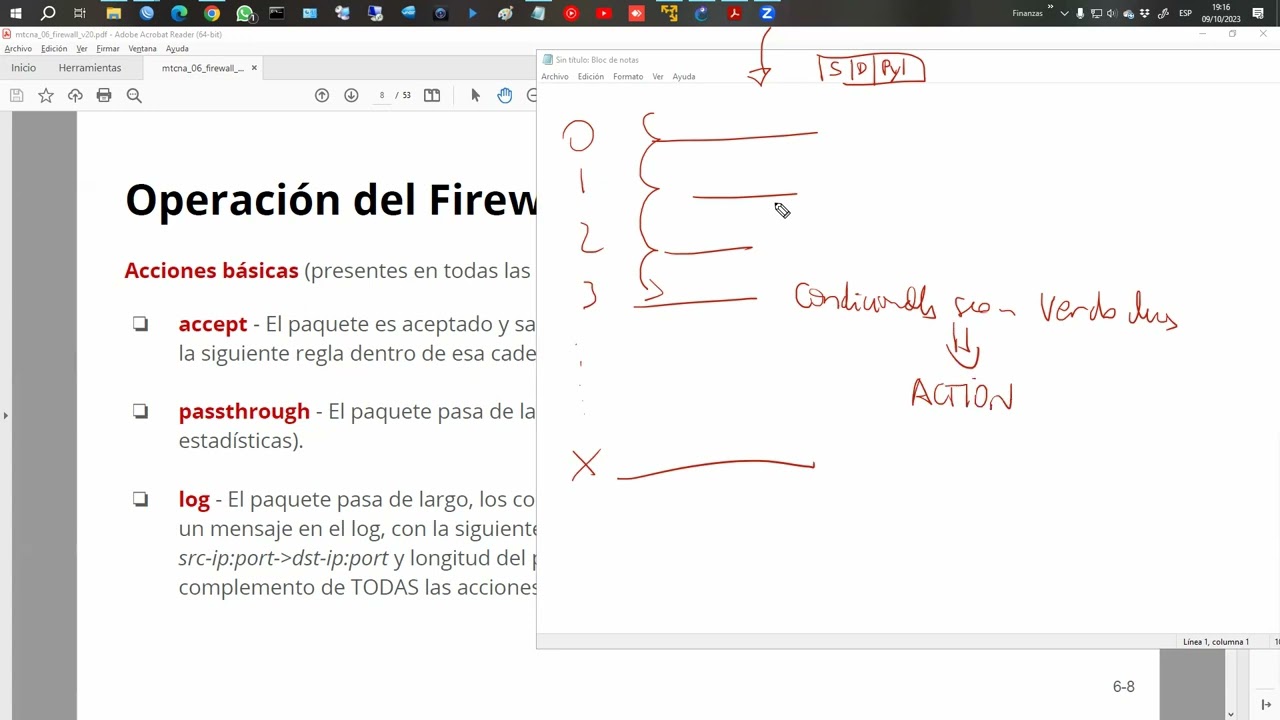
Task: Click the scroll down arrow of Acrobat scrollbar
Action: (x=1230, y=714)
